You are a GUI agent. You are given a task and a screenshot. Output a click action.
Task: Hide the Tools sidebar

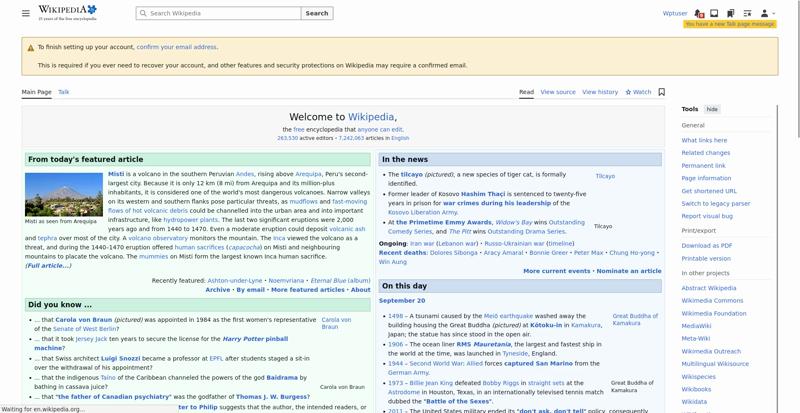click(x=712, y=109)
